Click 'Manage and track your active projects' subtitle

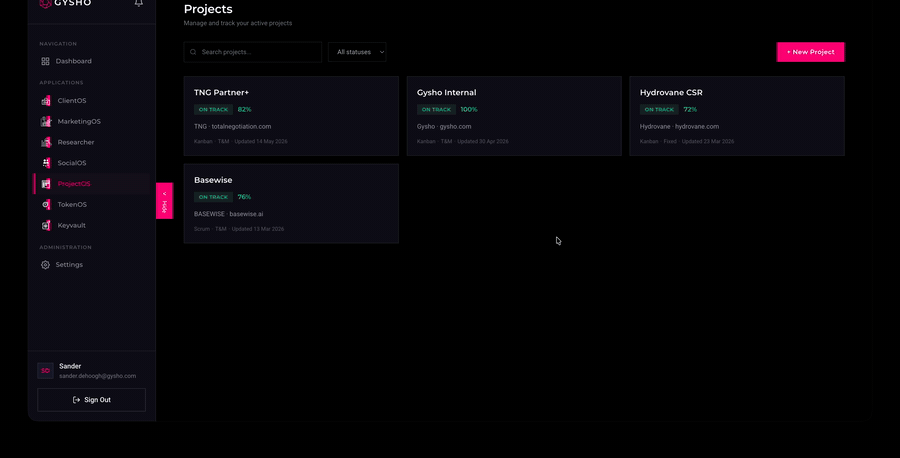click(238, 23)
